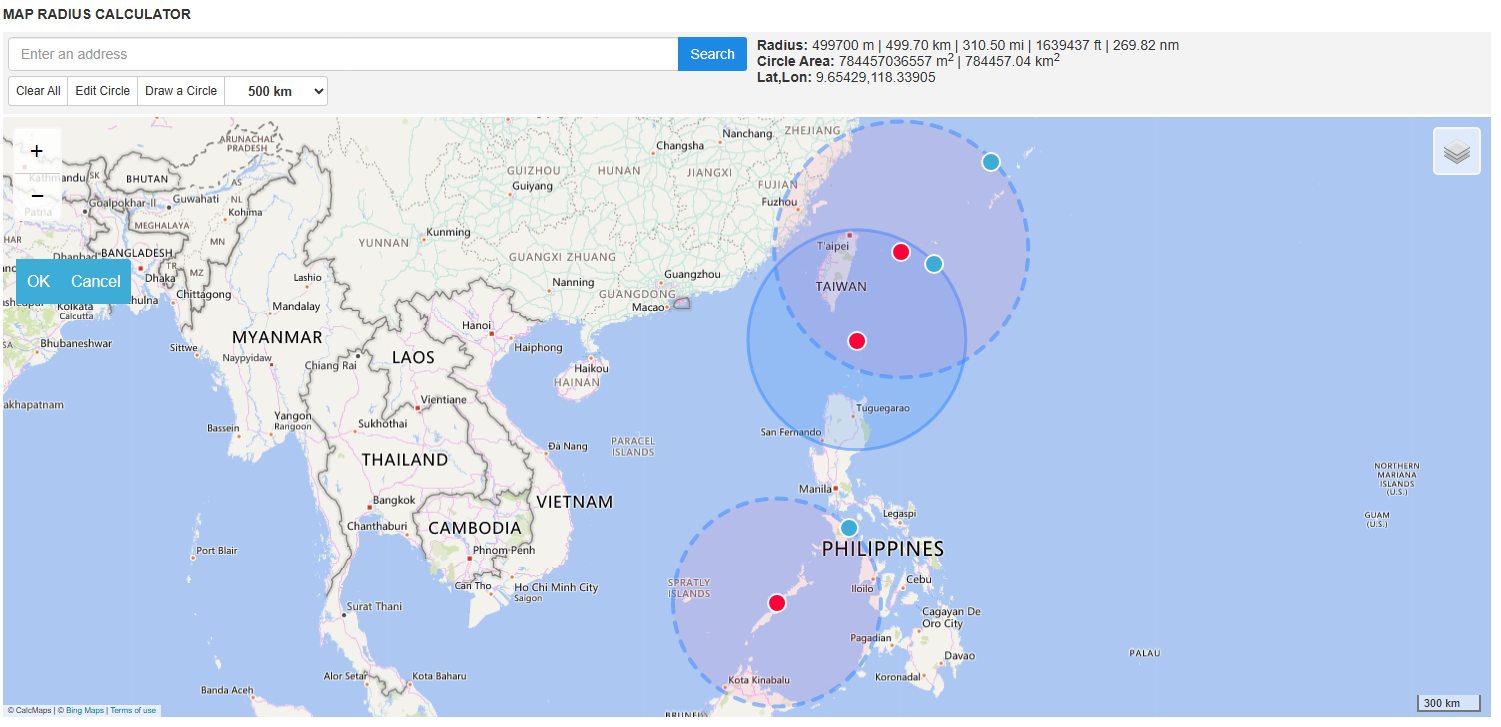Click the Fuzhou city label
The image size is (1501, 727).
tap(779, 202)
